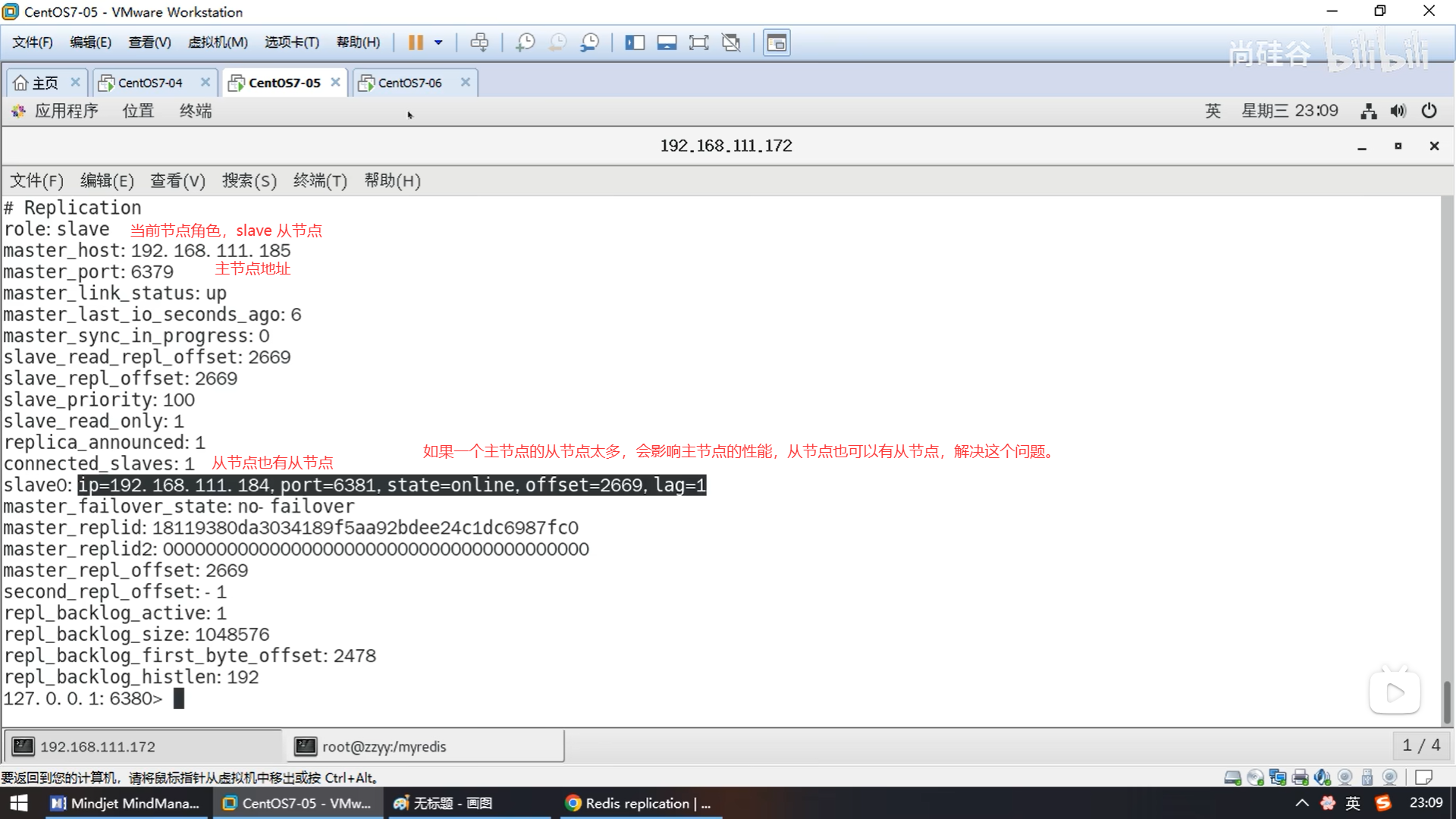1456x819 pixels.
Task: Open the 虚拟机(M) menu
Action: point(218,42)
